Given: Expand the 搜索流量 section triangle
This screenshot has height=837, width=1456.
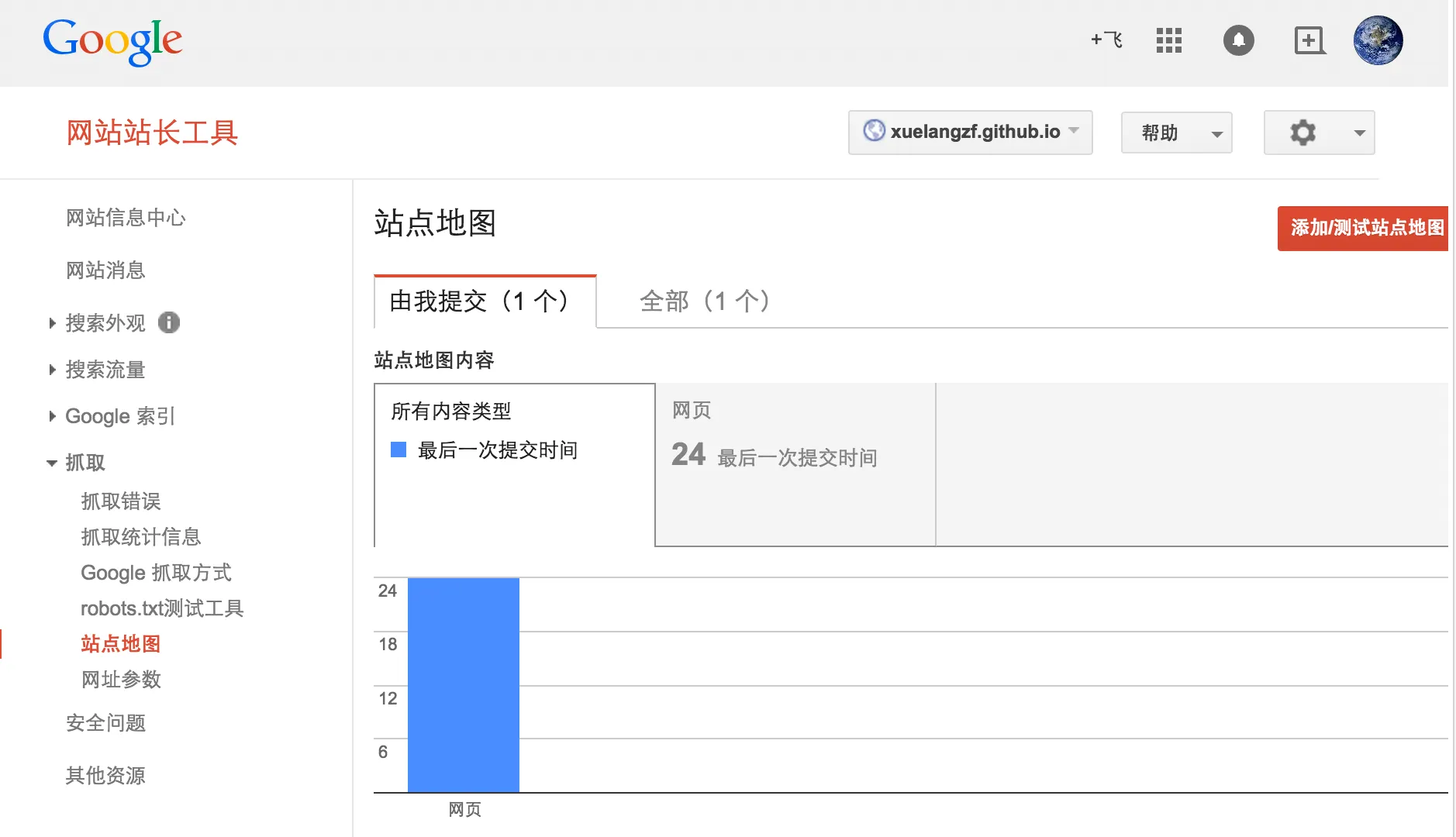Looking at the screenshot, I should [52, 370].
